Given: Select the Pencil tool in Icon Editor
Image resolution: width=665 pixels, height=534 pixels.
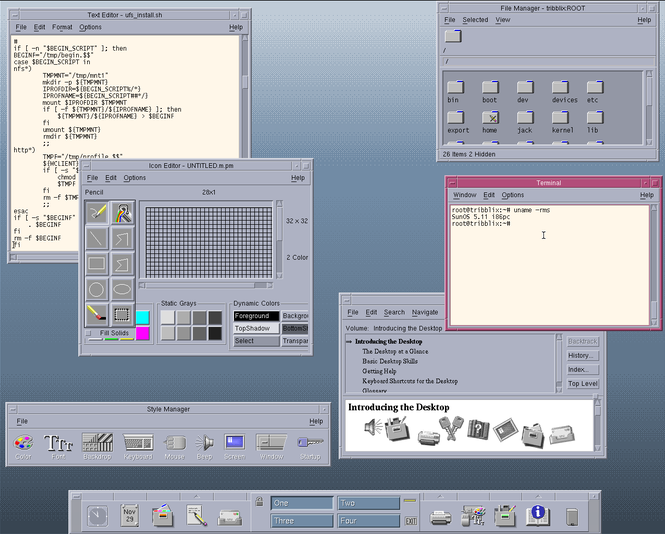Looking at the screenshot, I should (97, 211).
